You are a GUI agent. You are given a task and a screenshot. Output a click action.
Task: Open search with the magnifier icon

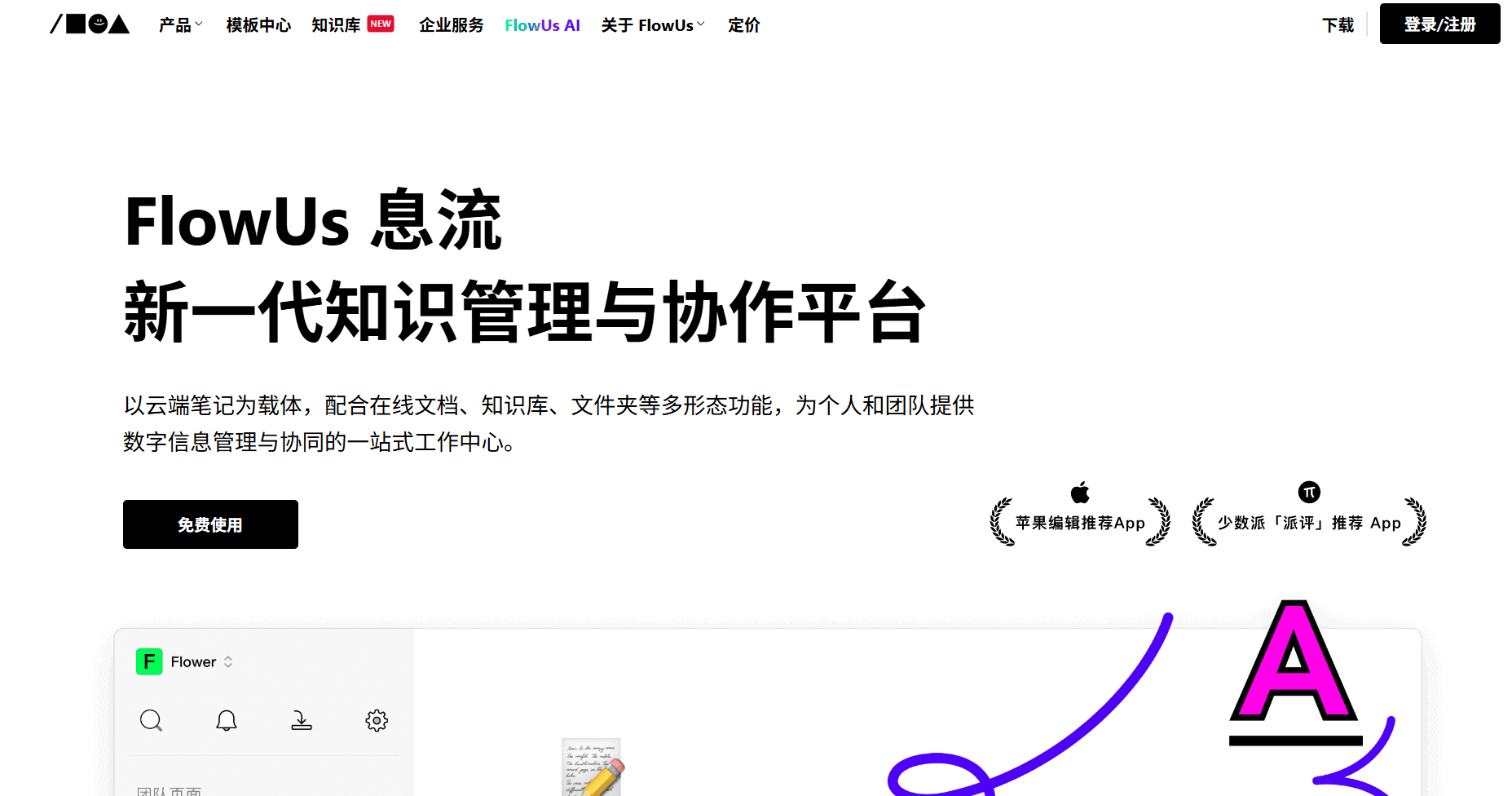(151, 720)
